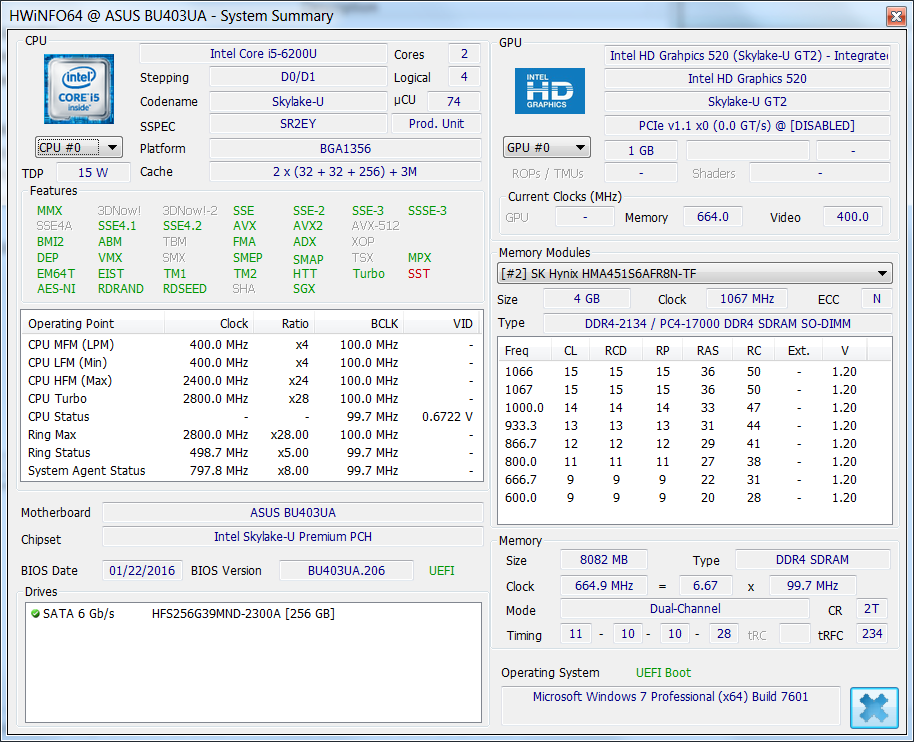Screen dimensions: 914x742
Task: Click the green status icon beside SATA 6 Gb/s
Action: pyautogui.click(x=35, y=613)
